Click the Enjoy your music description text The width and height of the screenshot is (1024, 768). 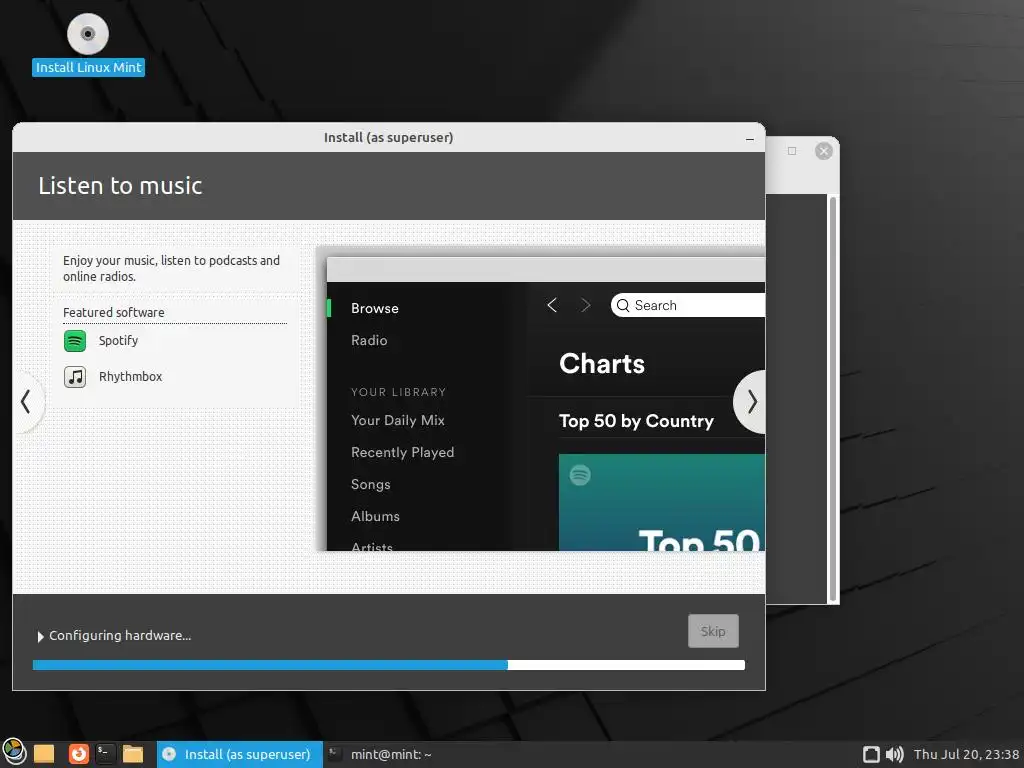[x=171, y=268]
